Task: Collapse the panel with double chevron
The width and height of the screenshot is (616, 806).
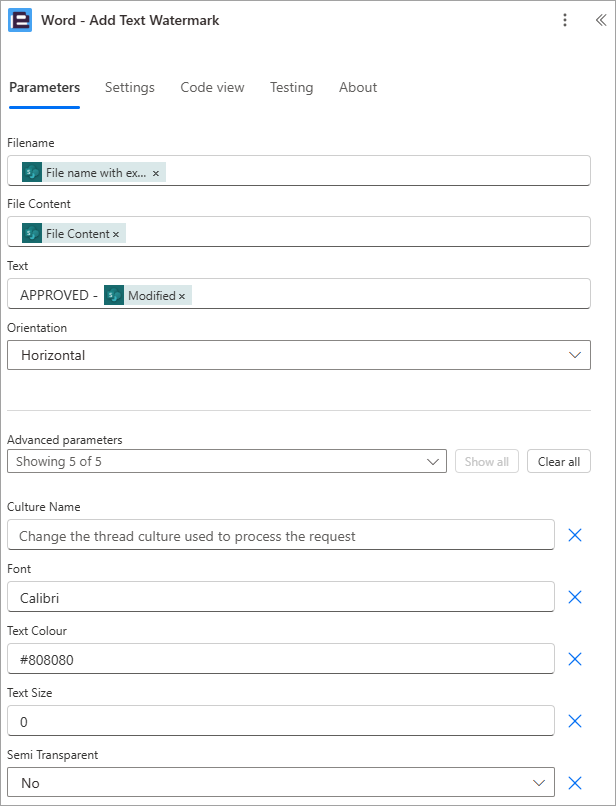Action: [x=601, y=20]
